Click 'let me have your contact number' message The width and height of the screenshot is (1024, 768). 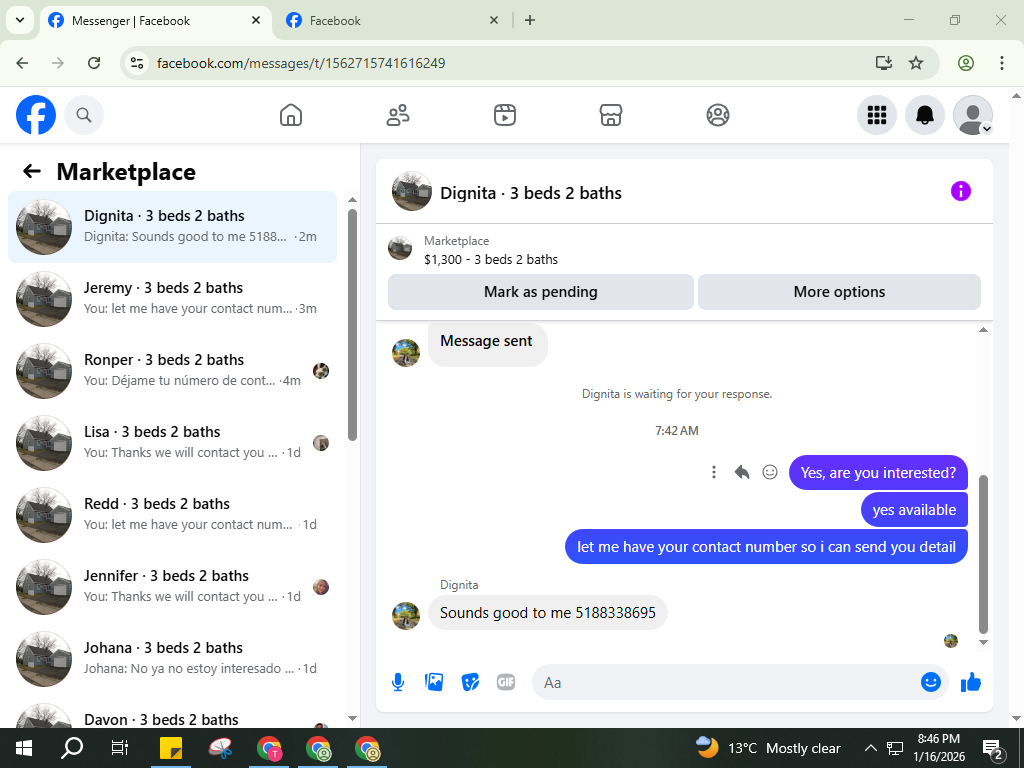click(x=766, y=547)
